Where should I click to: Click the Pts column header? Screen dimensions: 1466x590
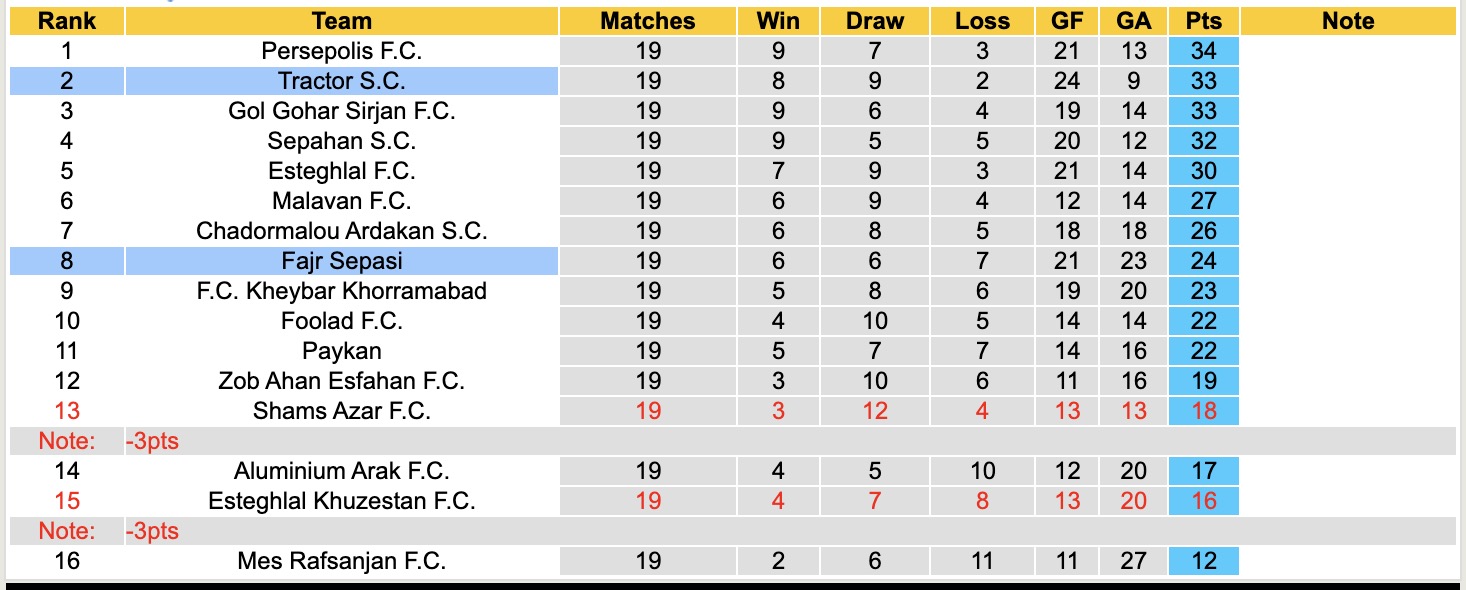click(1204, 21)
